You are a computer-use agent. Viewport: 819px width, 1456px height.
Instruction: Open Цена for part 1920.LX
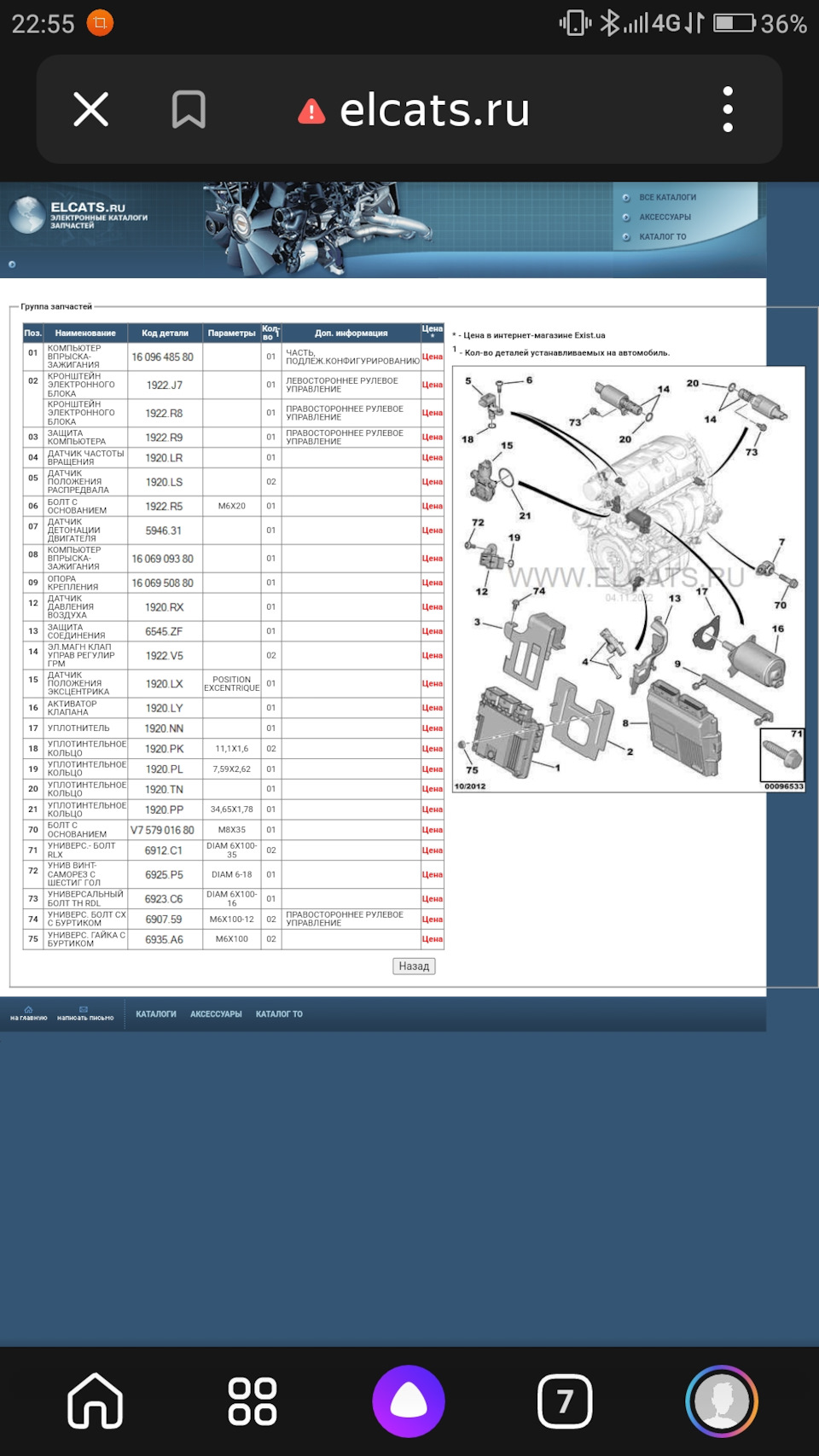[x=433, y=683]
